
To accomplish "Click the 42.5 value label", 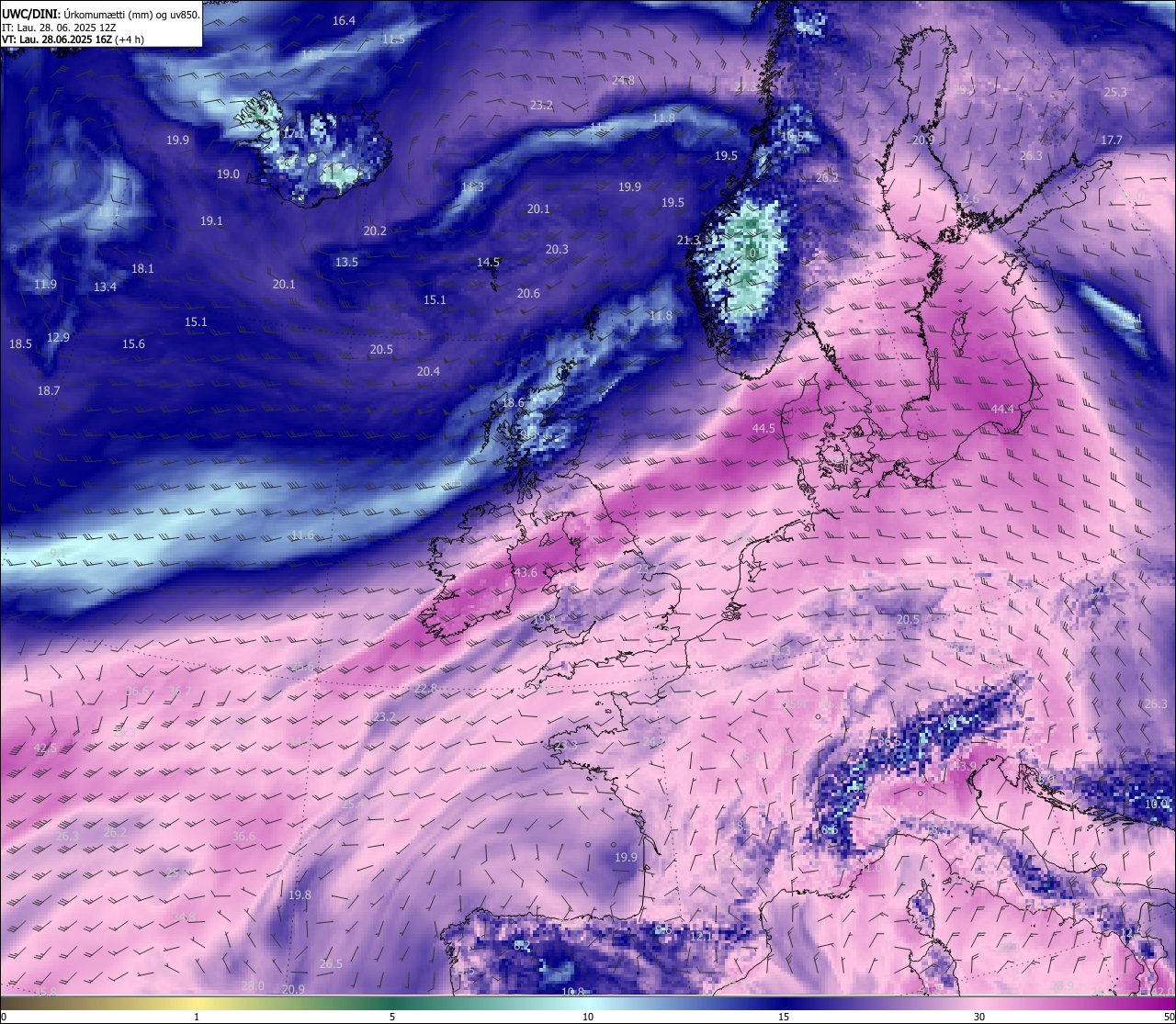I will click(45, 748).
